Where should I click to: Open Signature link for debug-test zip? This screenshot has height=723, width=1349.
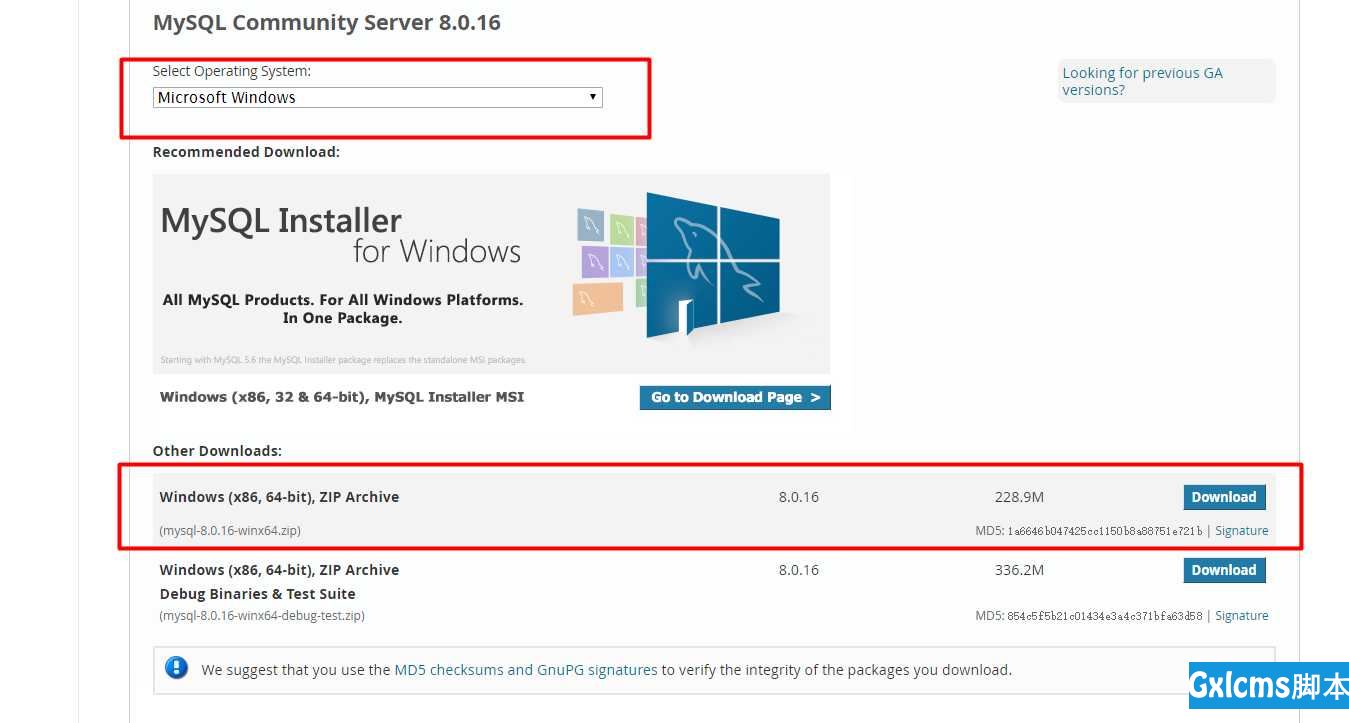click(x=1242, y=616)
